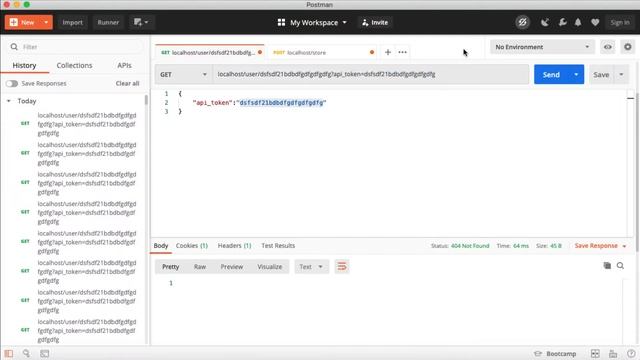Click the Invite button
The width and height of the screenshot is (640, 360).
point(375,22)
